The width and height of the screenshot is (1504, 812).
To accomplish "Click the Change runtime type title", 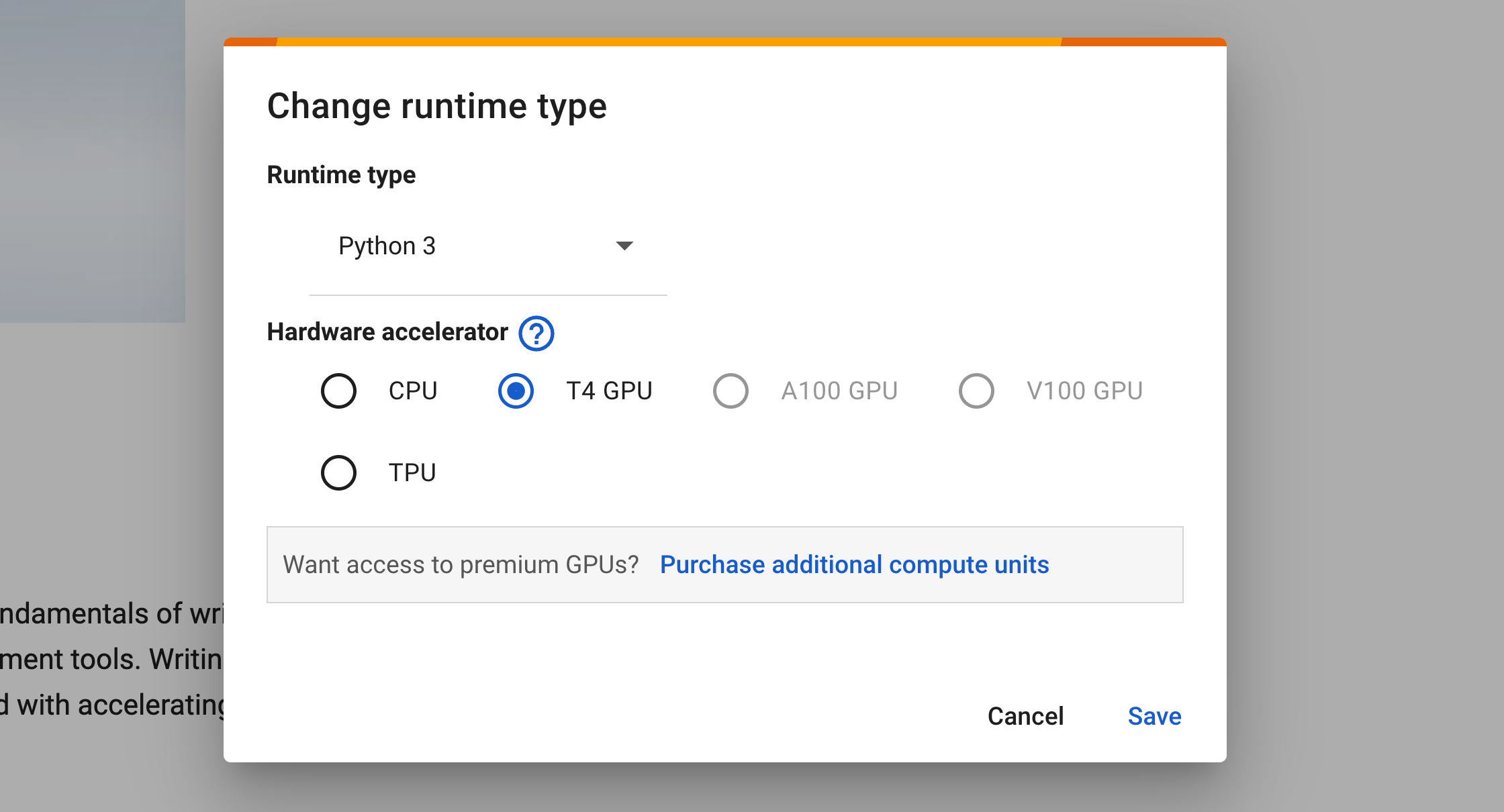I will point(436,106).
